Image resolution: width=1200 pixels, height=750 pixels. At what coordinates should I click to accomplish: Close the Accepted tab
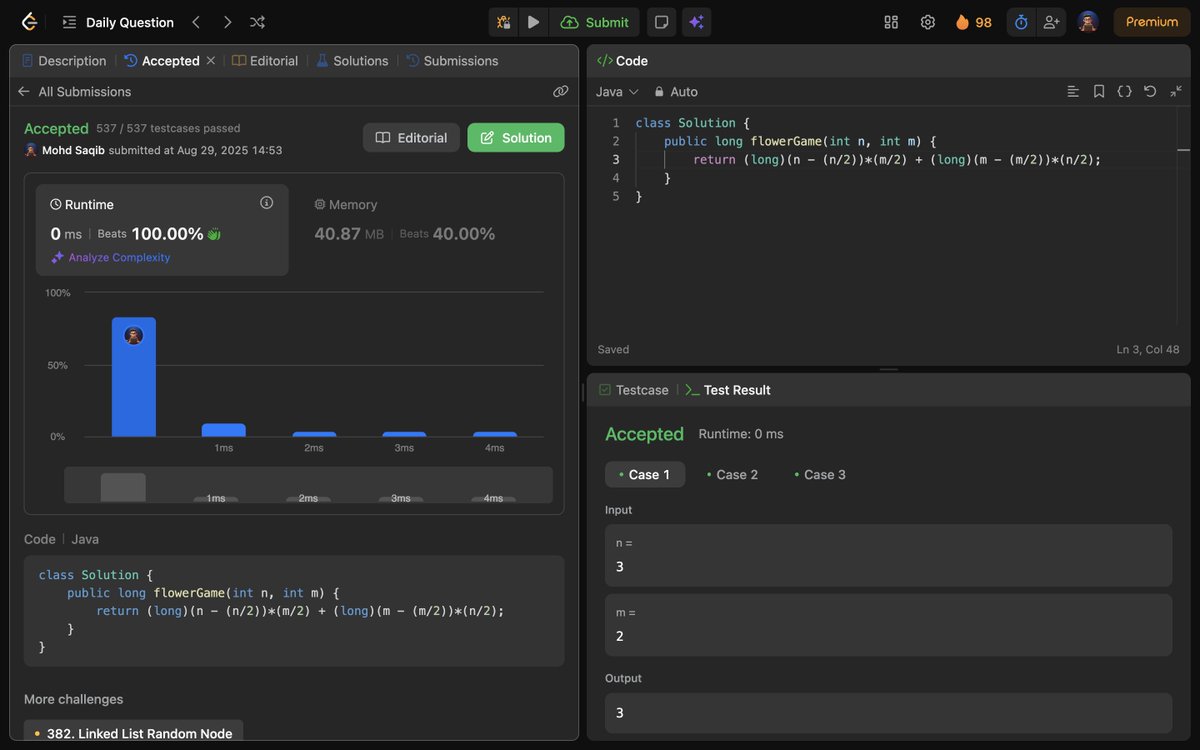[x=211, y=61]
